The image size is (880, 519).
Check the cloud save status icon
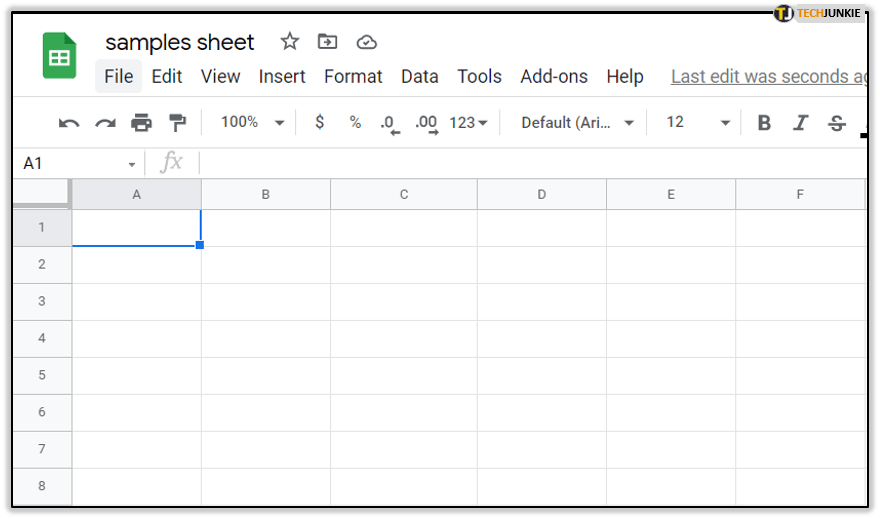(367, 42)
